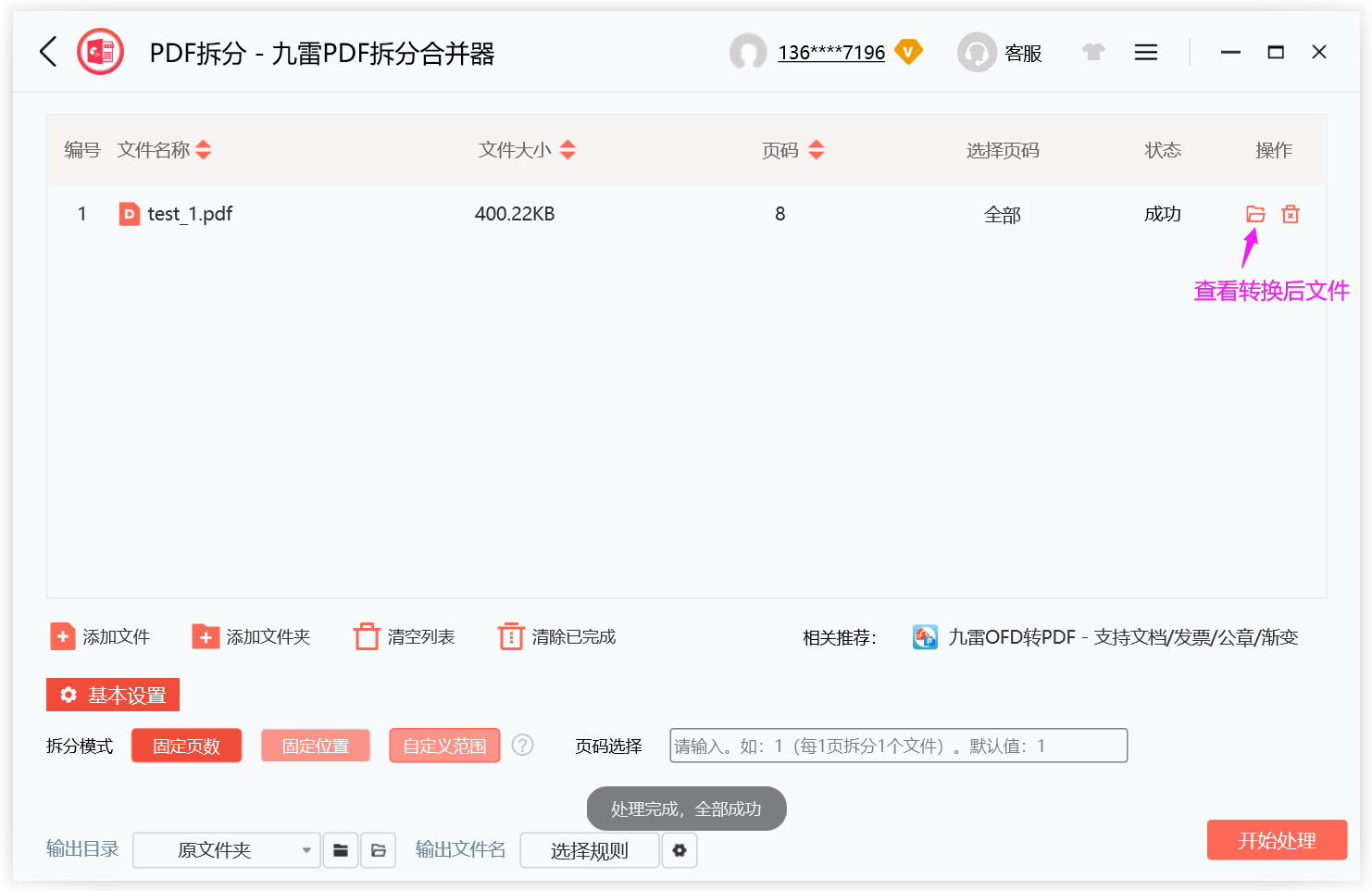The image size is (1372, 891).
Task: Delete test_1.pdf from the list
Action: pos(1291,214)
